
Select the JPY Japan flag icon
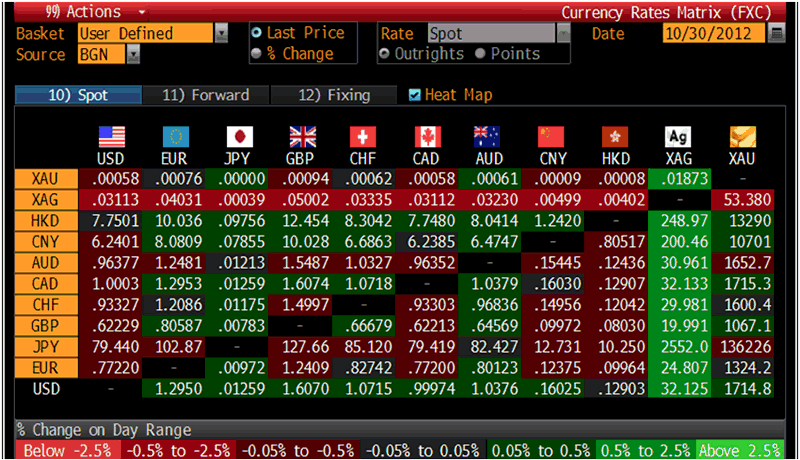pyautogui.click(x=239, y=136)
